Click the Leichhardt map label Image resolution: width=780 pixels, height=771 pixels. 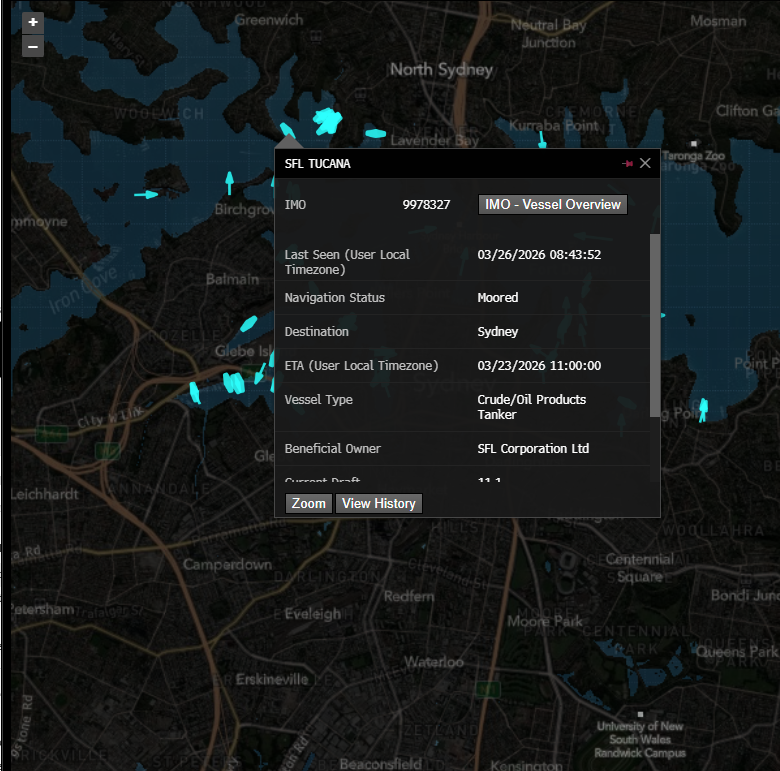[x=45, y=494]
